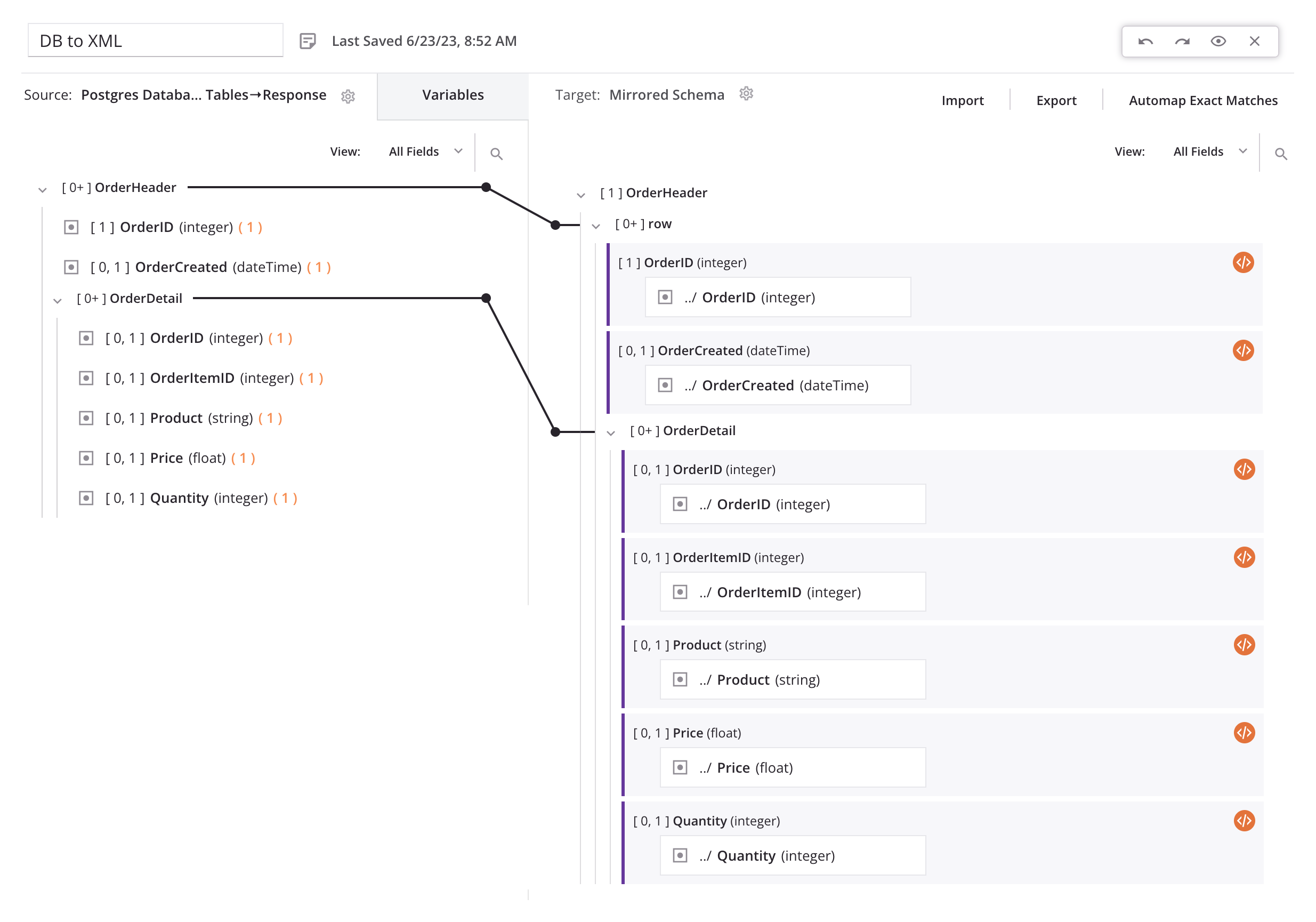Collapse the source OrderDetail node
The image size is (1316, 922).
(x=58, y=300)
